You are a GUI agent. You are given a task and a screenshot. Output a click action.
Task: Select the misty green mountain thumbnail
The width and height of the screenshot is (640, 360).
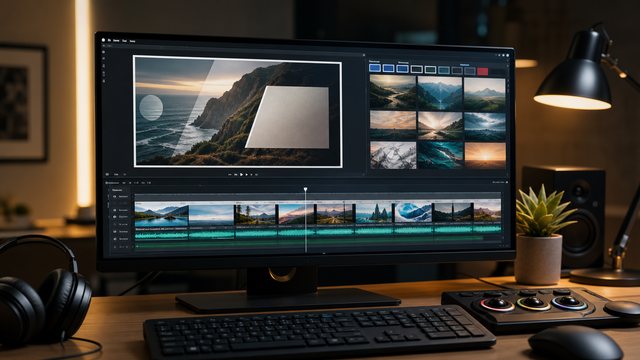(x=484, y=95)
